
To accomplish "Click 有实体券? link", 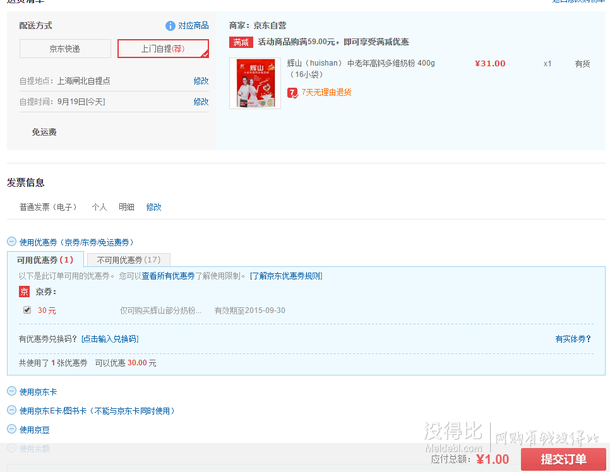I will pyautogui.click(x=573, y=339).
